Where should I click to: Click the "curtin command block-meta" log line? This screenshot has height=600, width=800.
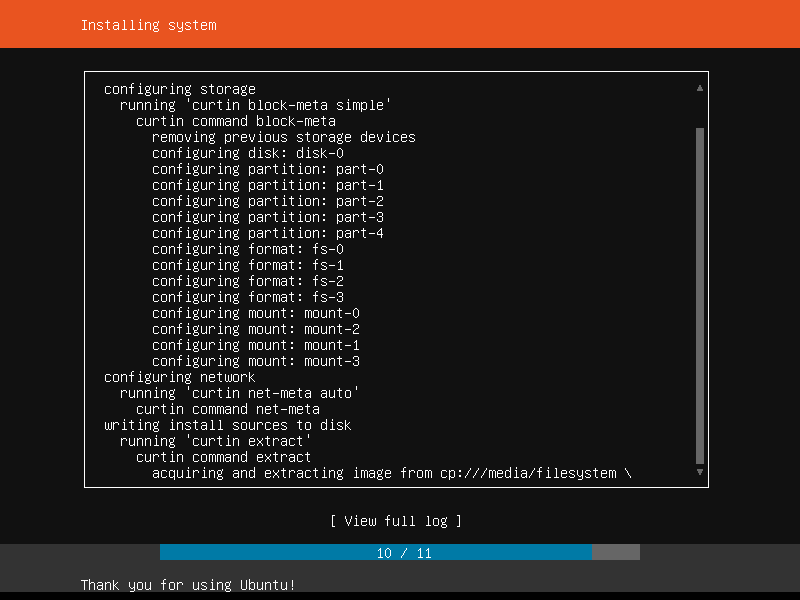pyautogui.click(x=236, y=121)
